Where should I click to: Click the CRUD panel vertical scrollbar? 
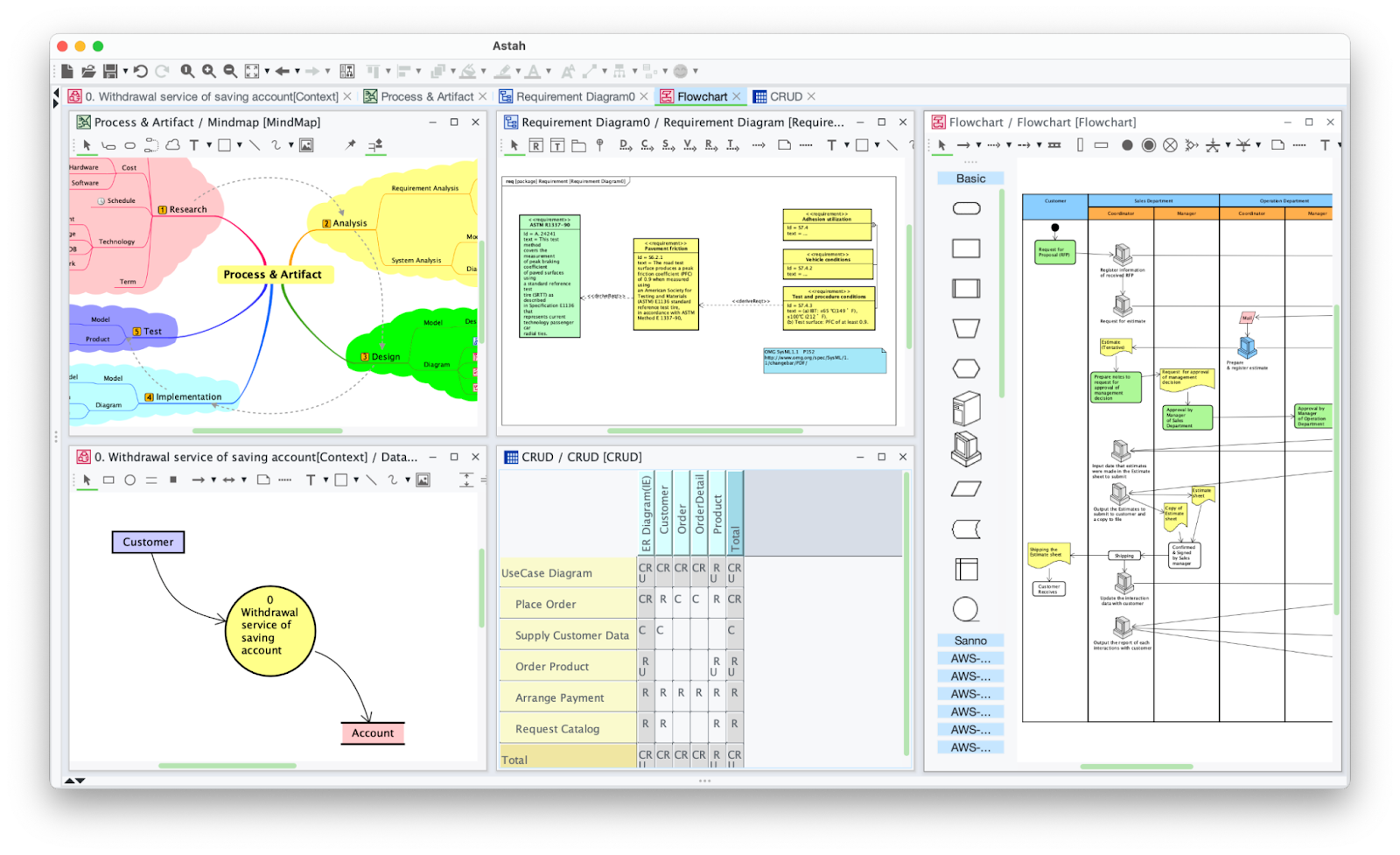click(906, 614)
